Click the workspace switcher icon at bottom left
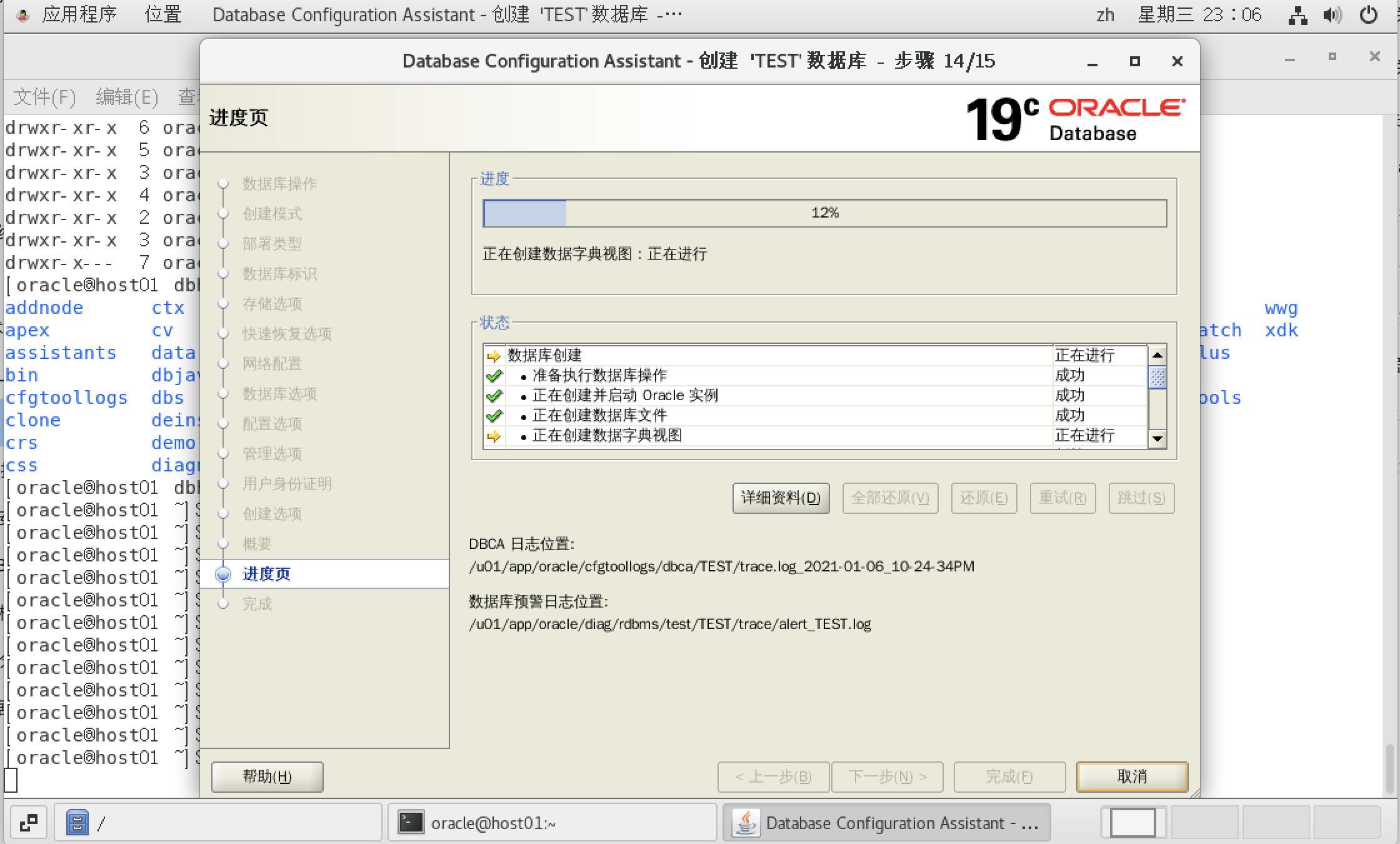Viewport: 1400px width, 844px height. click(27, 822)
